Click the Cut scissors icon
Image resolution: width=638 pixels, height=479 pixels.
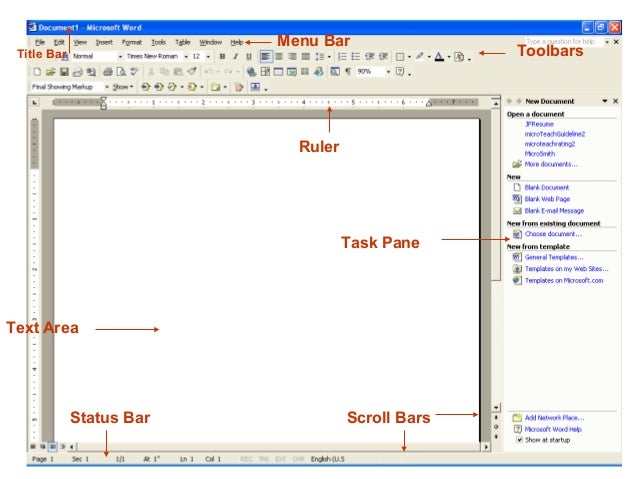pos(151,72)
